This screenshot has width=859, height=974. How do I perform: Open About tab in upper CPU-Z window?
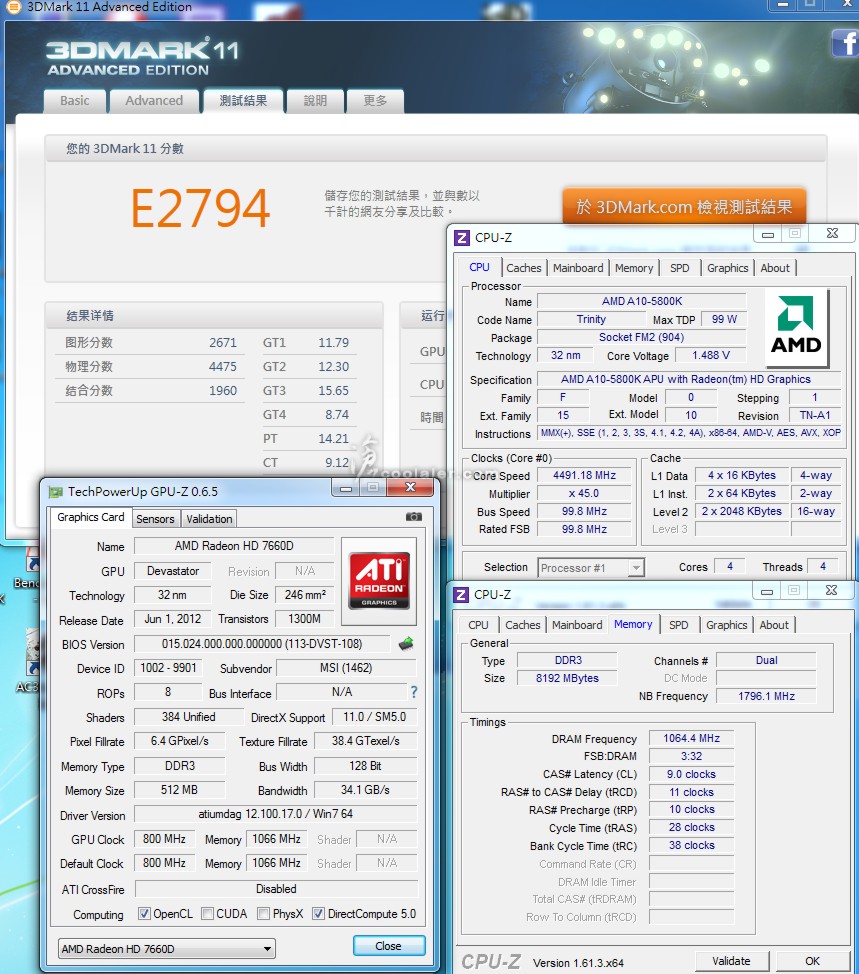(775, 268)
